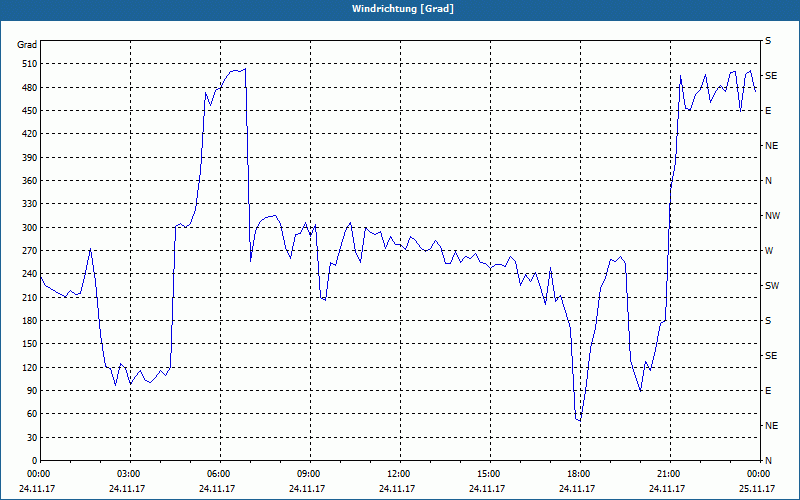The image size is (800, 500).
Task: Click the 390 degree tick label
Action: coord(30,158)
